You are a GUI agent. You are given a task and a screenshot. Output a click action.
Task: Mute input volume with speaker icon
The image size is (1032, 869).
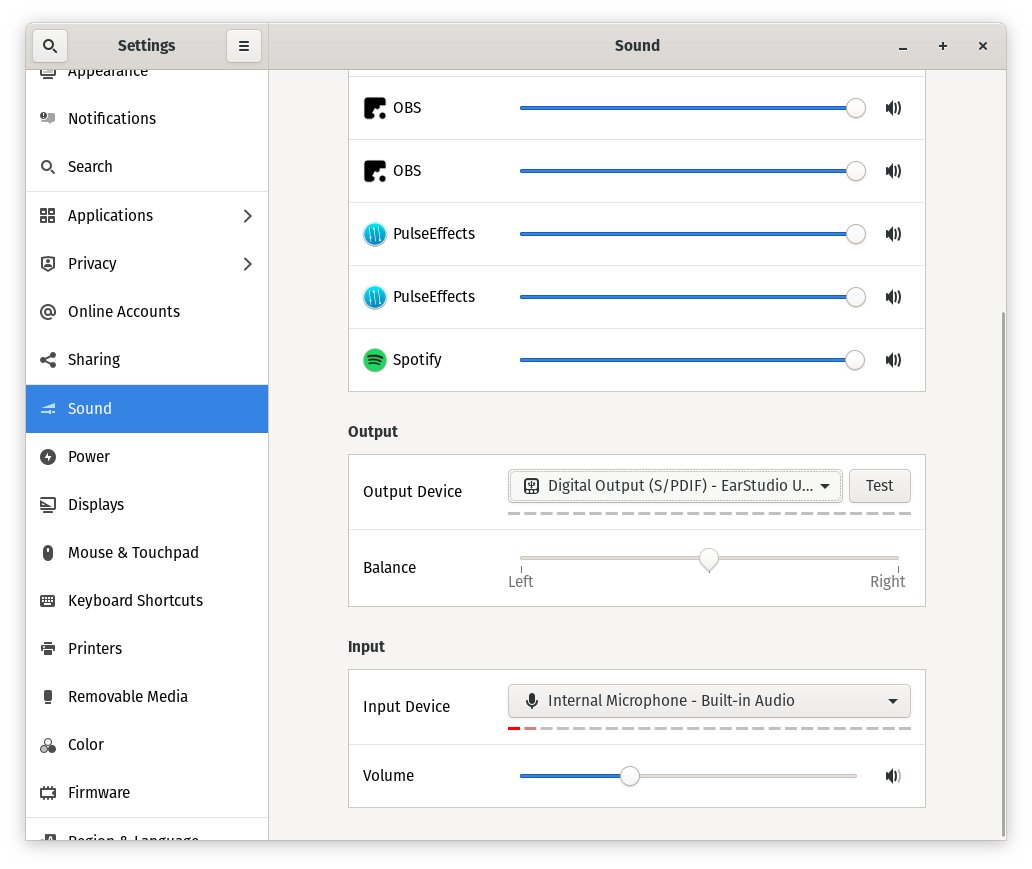coord(892,776)
